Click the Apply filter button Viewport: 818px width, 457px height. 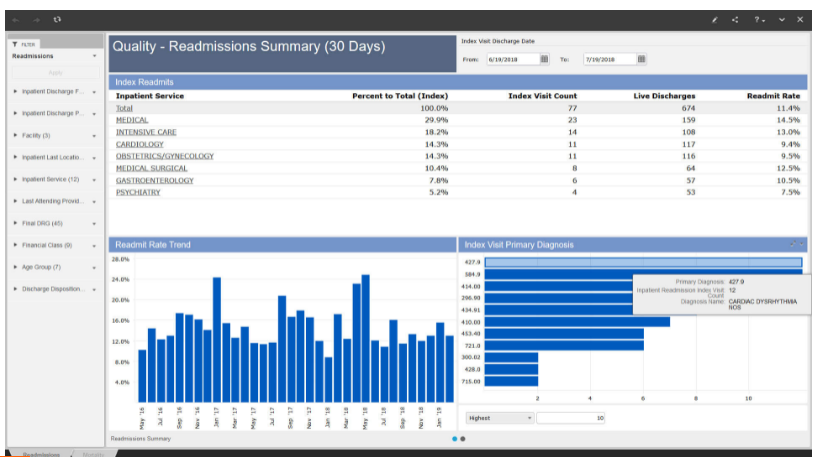pyautogui.click(x=54, y=73)
